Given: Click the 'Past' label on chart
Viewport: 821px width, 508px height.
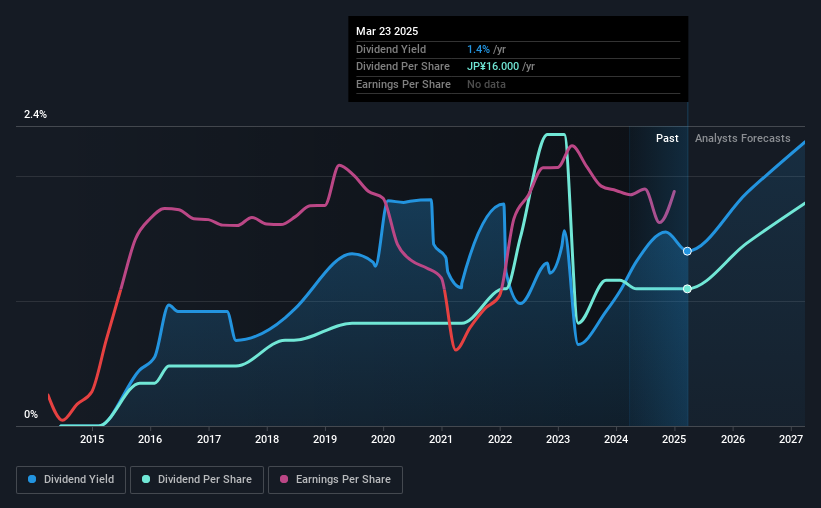Looking at the screenshot, I should pos(667,138).
